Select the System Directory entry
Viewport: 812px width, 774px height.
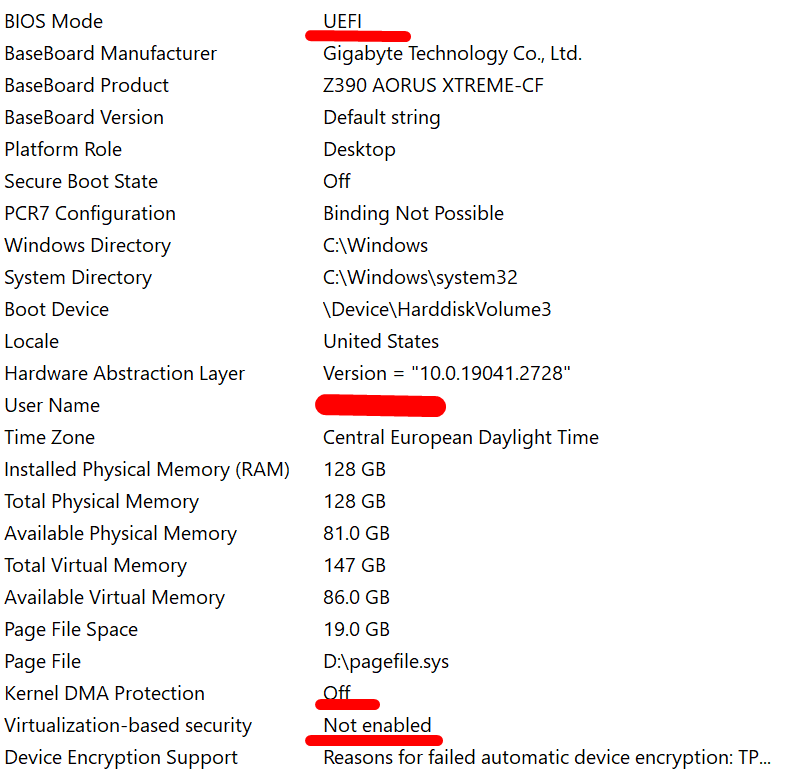(78, 277)
